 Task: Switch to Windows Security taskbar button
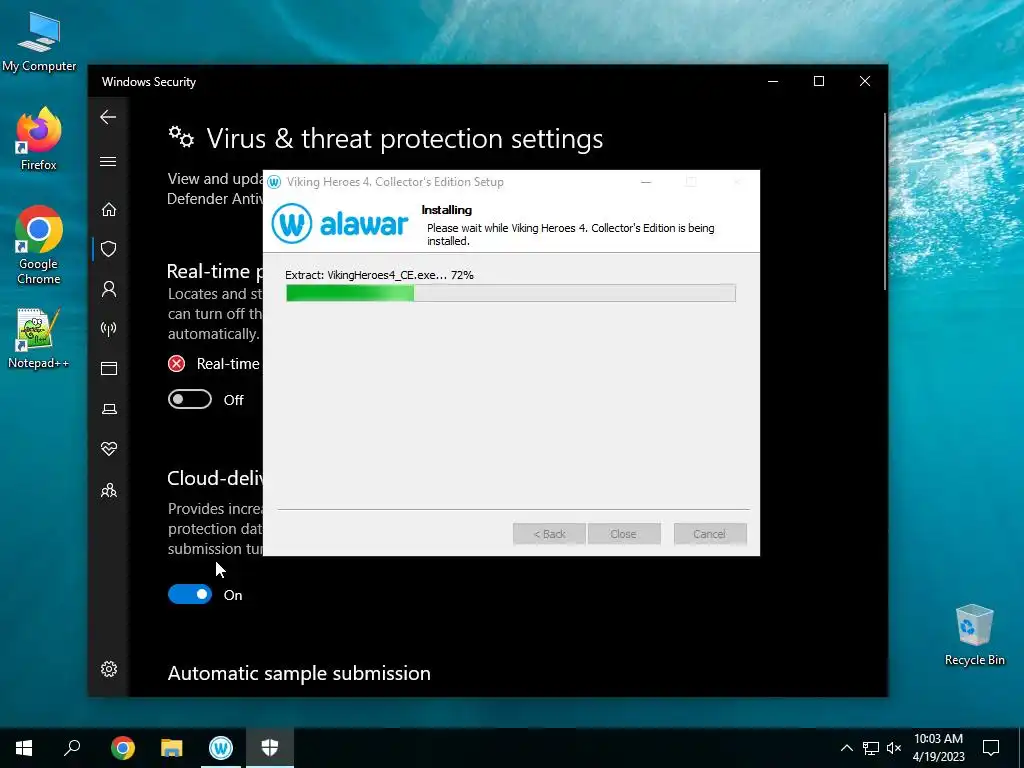[270, 748]
